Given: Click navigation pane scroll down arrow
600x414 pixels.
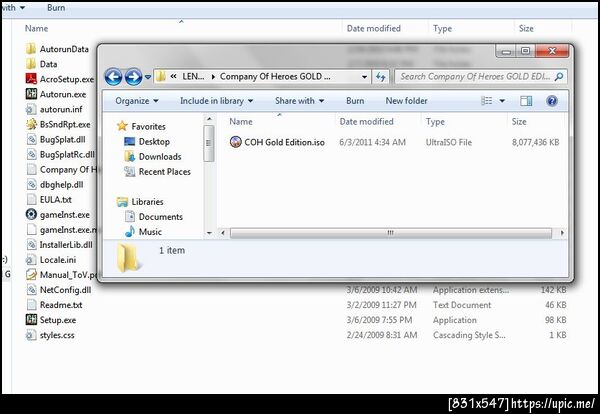Looking at the screenshot, I should pyautogui.click(x=209, y=233).
